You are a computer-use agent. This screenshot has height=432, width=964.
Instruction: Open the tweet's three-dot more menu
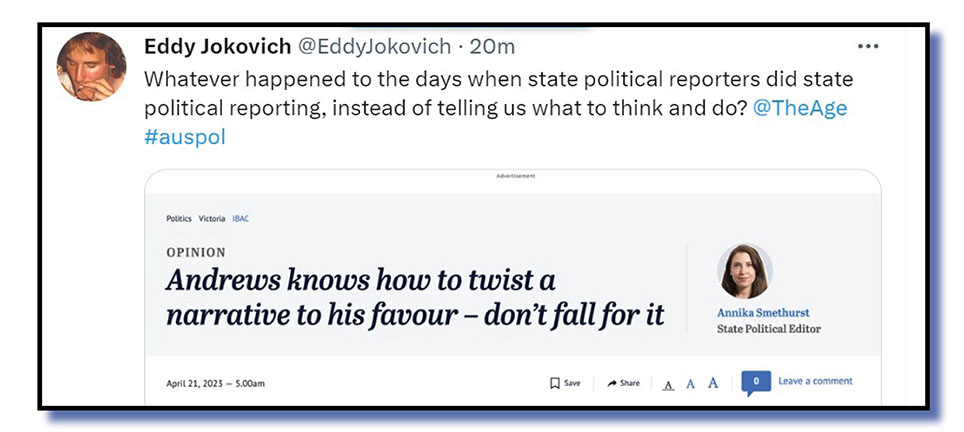coord(868,47)
